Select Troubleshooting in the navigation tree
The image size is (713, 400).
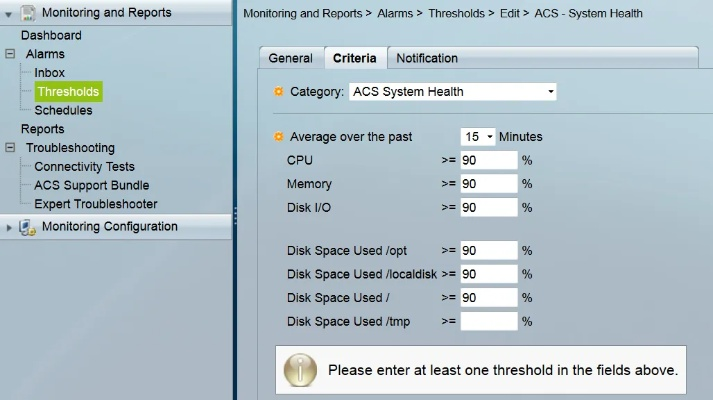(x=70, y=148)
